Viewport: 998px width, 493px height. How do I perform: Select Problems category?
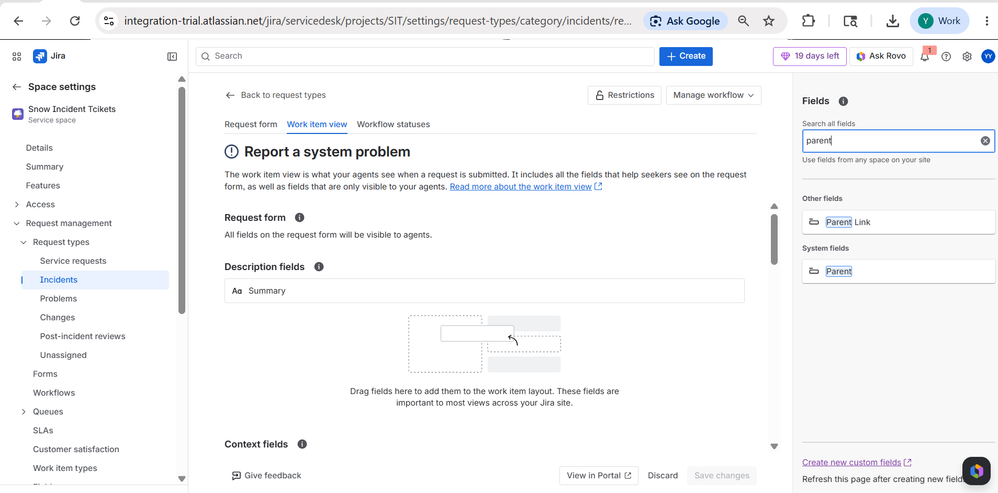tap(58, 298)
